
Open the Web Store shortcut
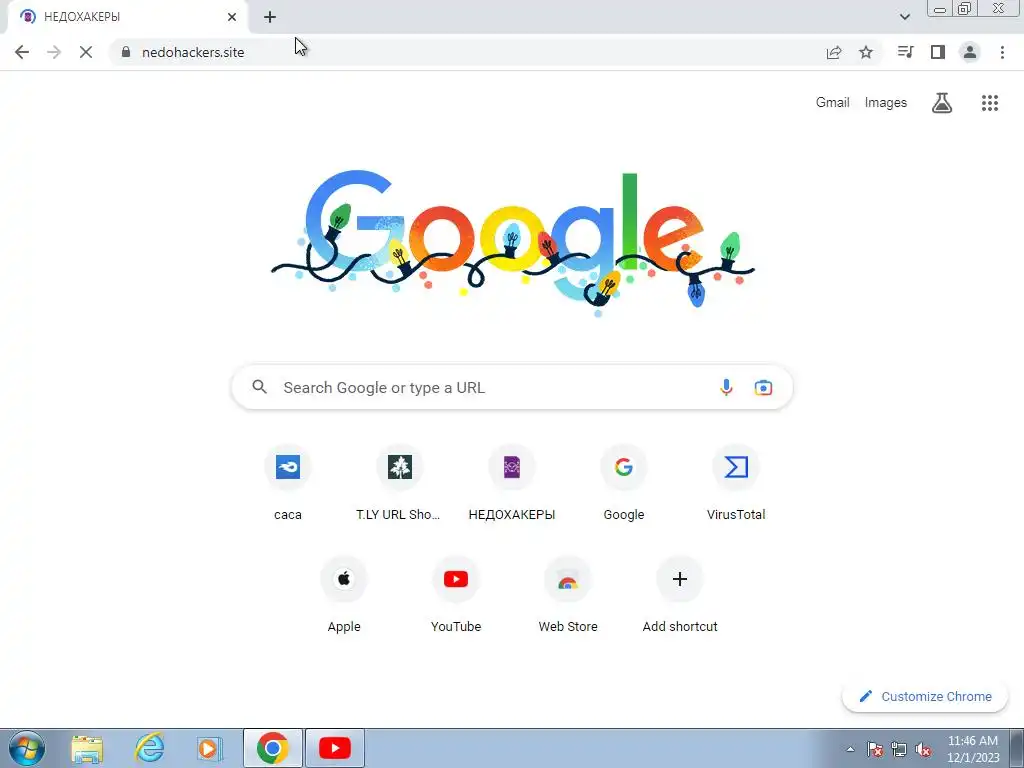click(x=568, y=596)
